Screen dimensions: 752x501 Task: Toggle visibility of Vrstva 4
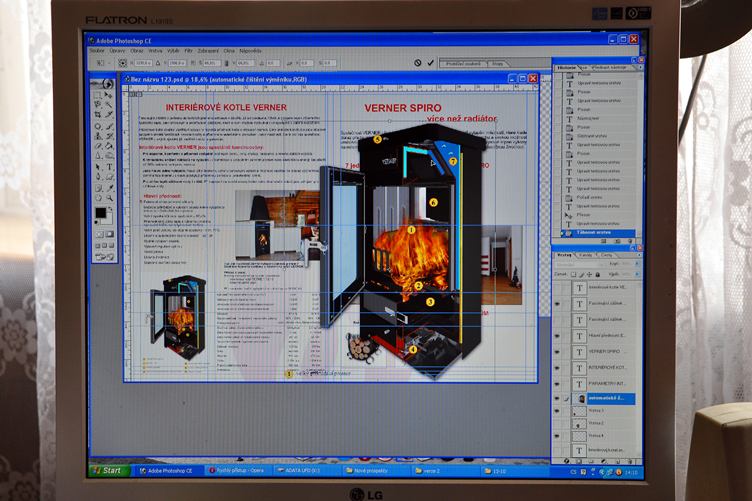pos(558,436)
